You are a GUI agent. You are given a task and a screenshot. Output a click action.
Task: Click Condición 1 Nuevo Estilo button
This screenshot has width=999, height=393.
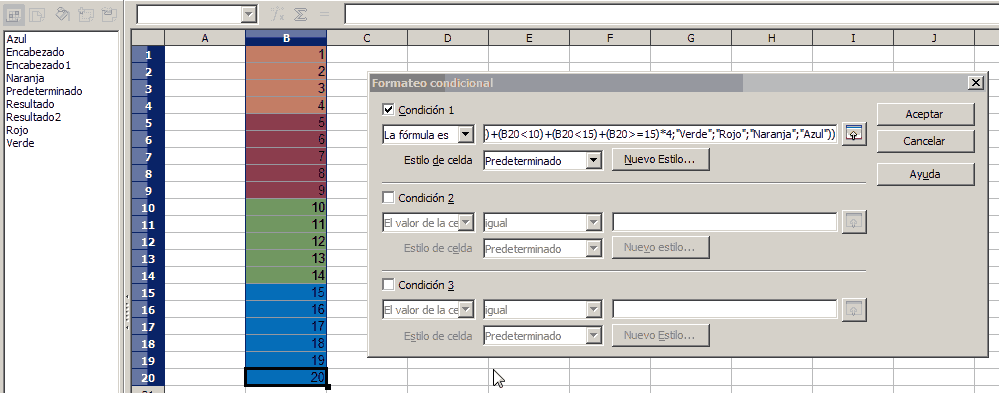(661, 160)
